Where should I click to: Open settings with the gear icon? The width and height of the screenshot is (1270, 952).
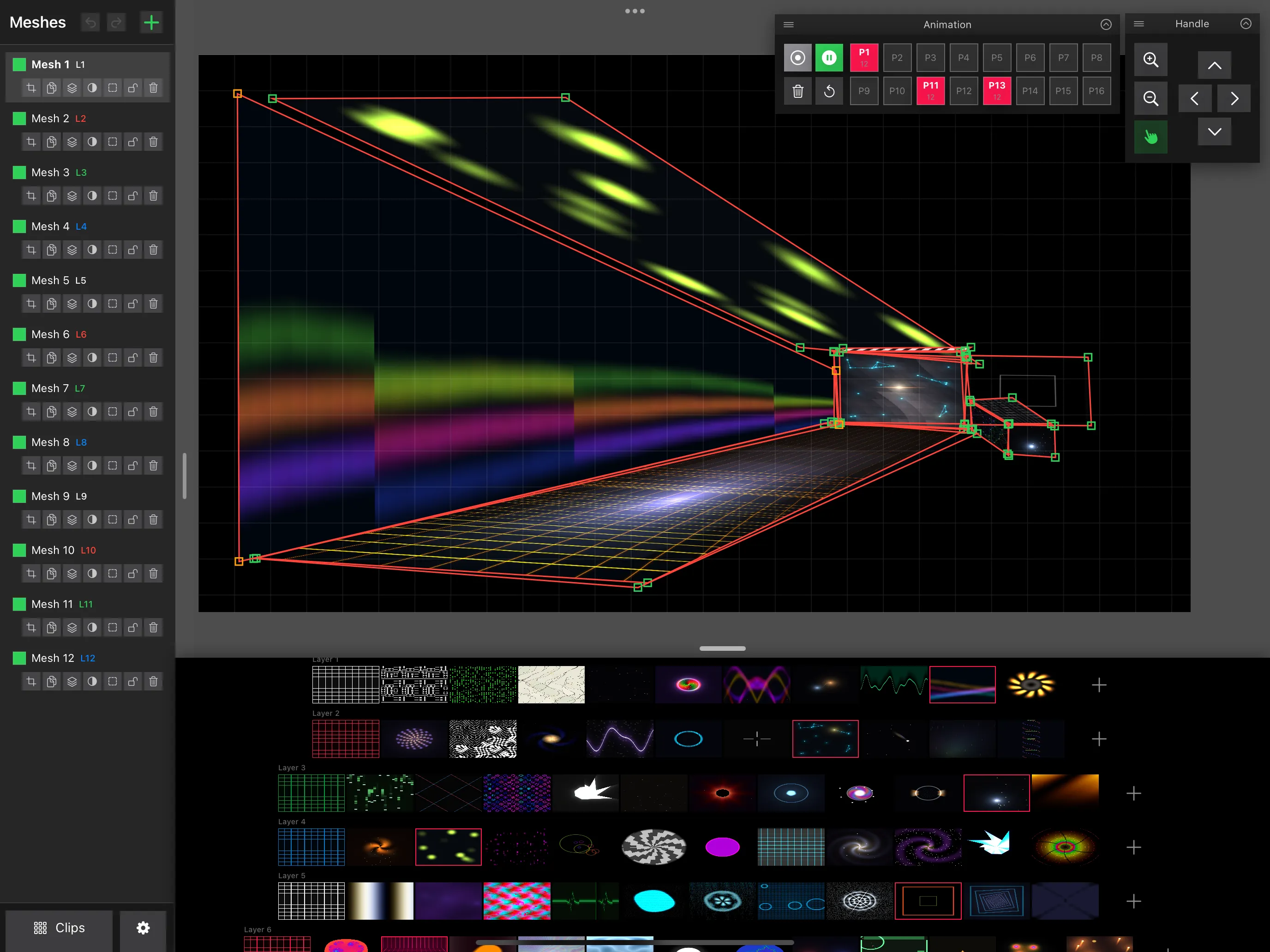(143, 928)
